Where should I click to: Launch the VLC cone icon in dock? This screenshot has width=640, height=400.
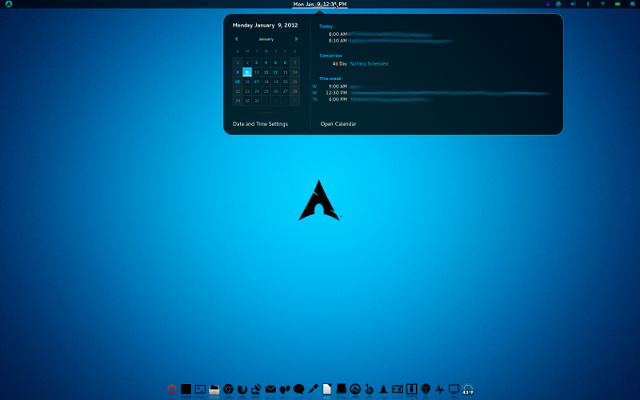[383, 389]
